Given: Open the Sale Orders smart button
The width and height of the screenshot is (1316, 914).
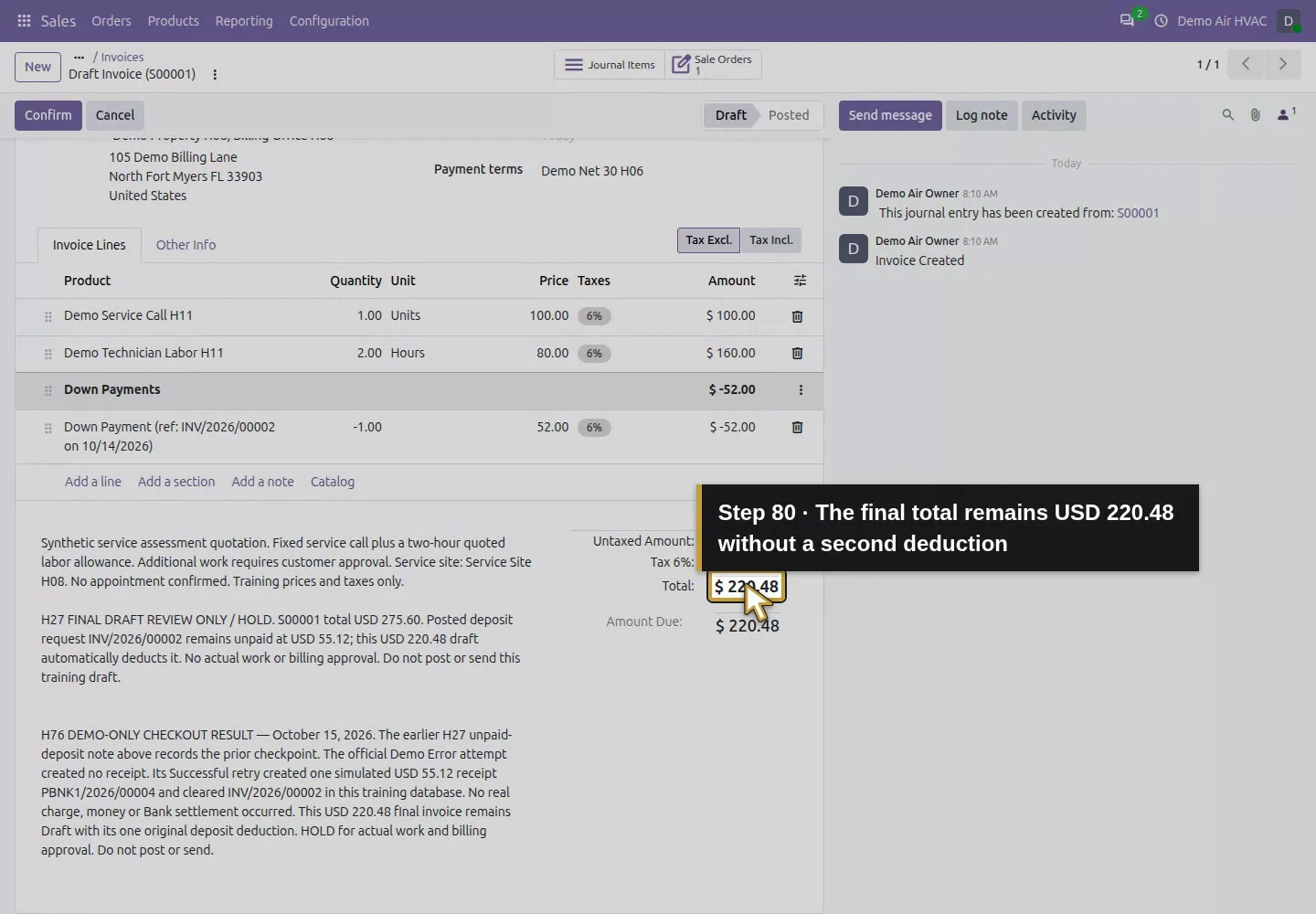Looking at the screenshot, I should [x=713, y=65].
